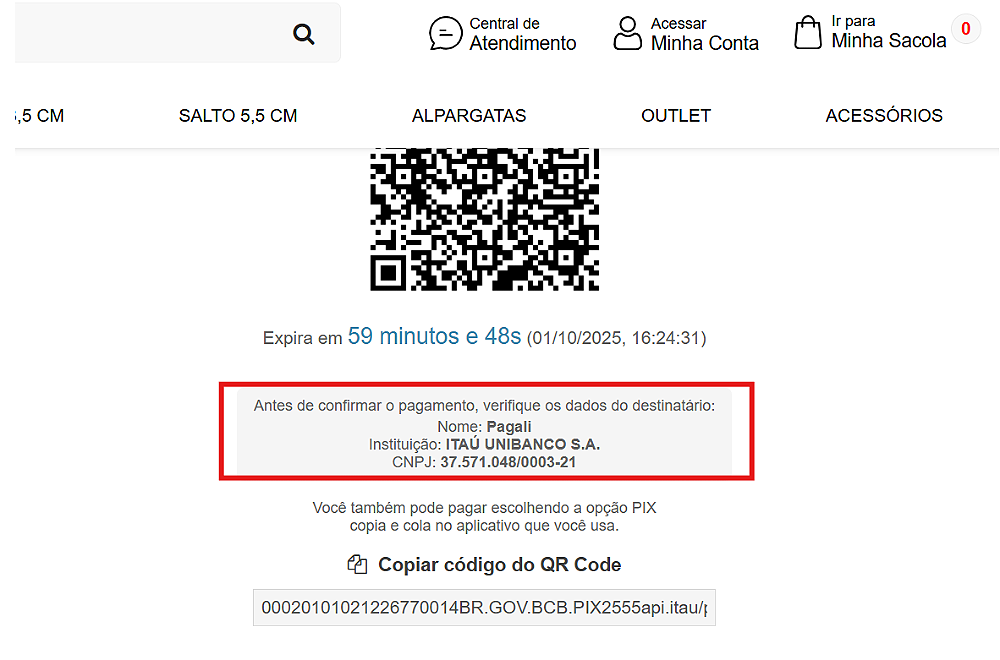Click the PIX copy-paste code field

(484, 608)
